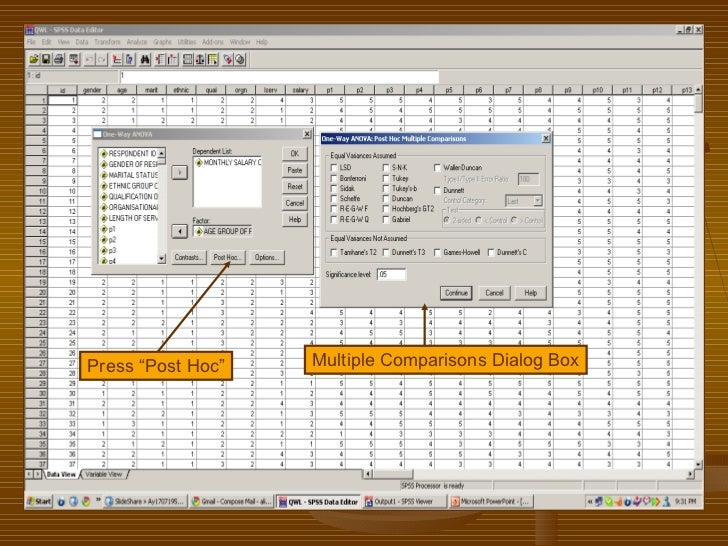Click the Insert Cases toolbar icon
The image size is (728, 546).
[x=161, y=59]
